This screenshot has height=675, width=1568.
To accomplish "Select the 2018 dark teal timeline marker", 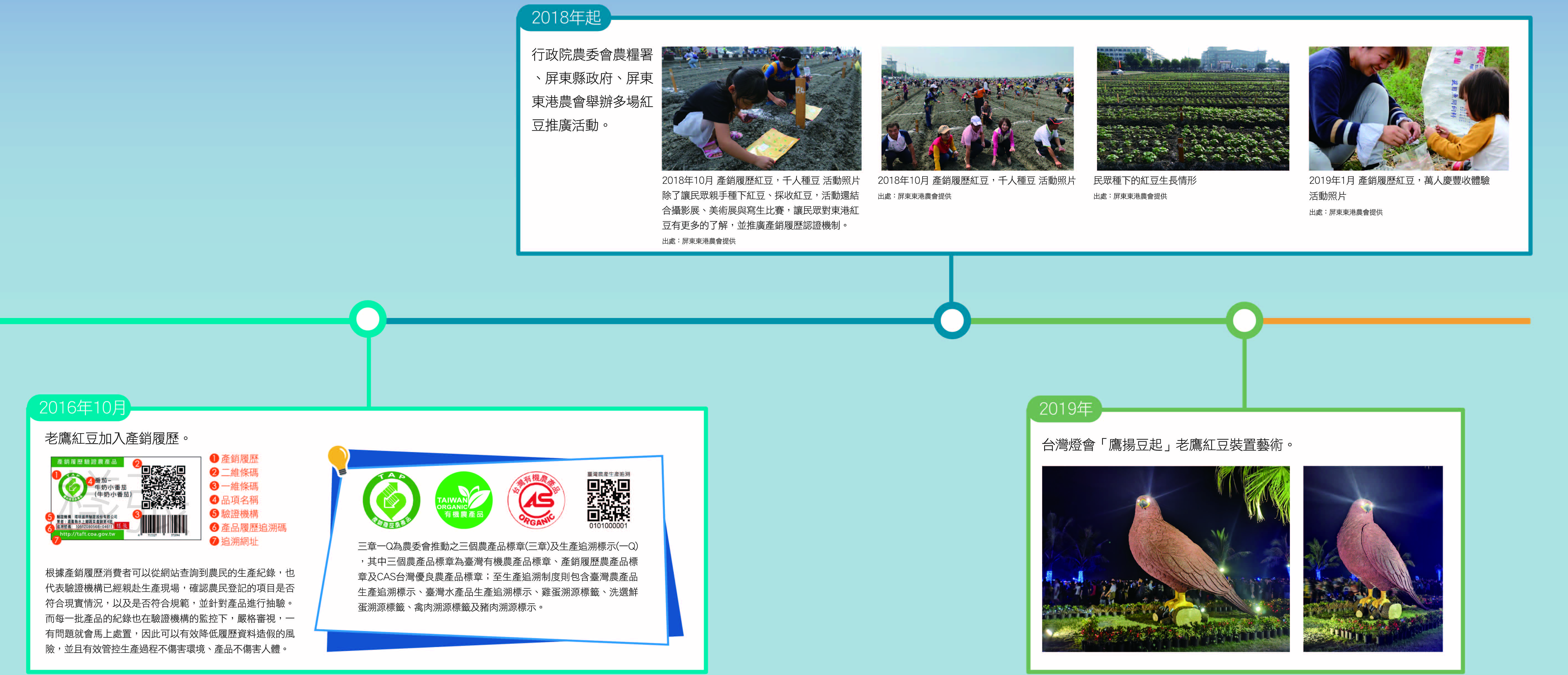I will tap(952, 320).
